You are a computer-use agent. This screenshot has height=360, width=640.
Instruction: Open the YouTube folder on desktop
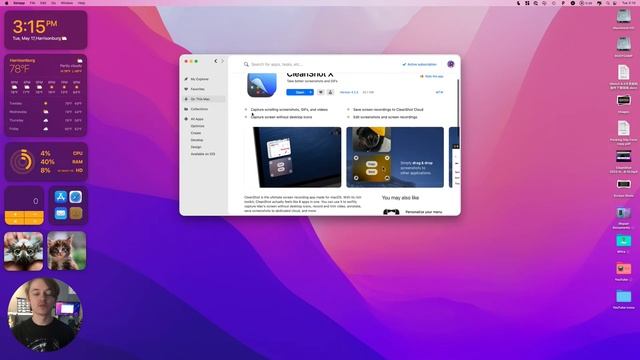(623, 269)
